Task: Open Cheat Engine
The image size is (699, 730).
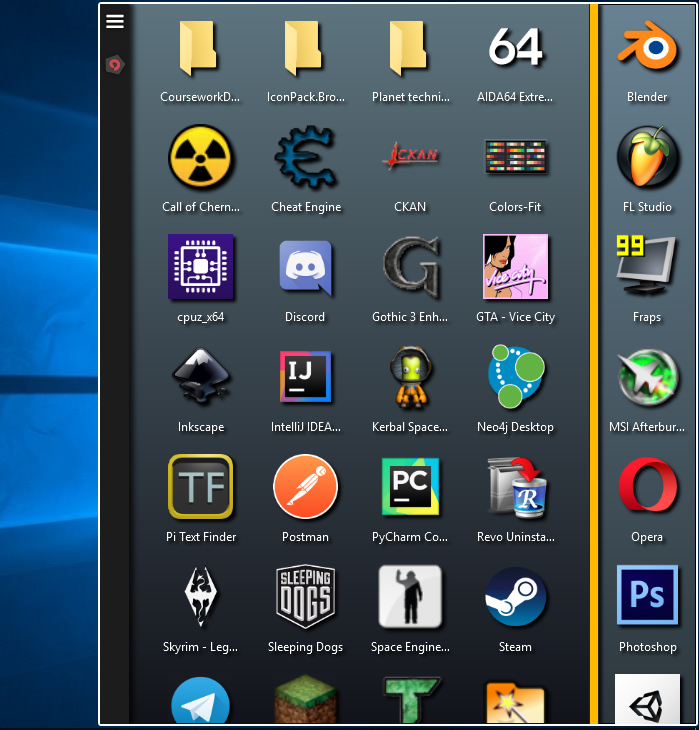Action: click(x=305, y=157)
